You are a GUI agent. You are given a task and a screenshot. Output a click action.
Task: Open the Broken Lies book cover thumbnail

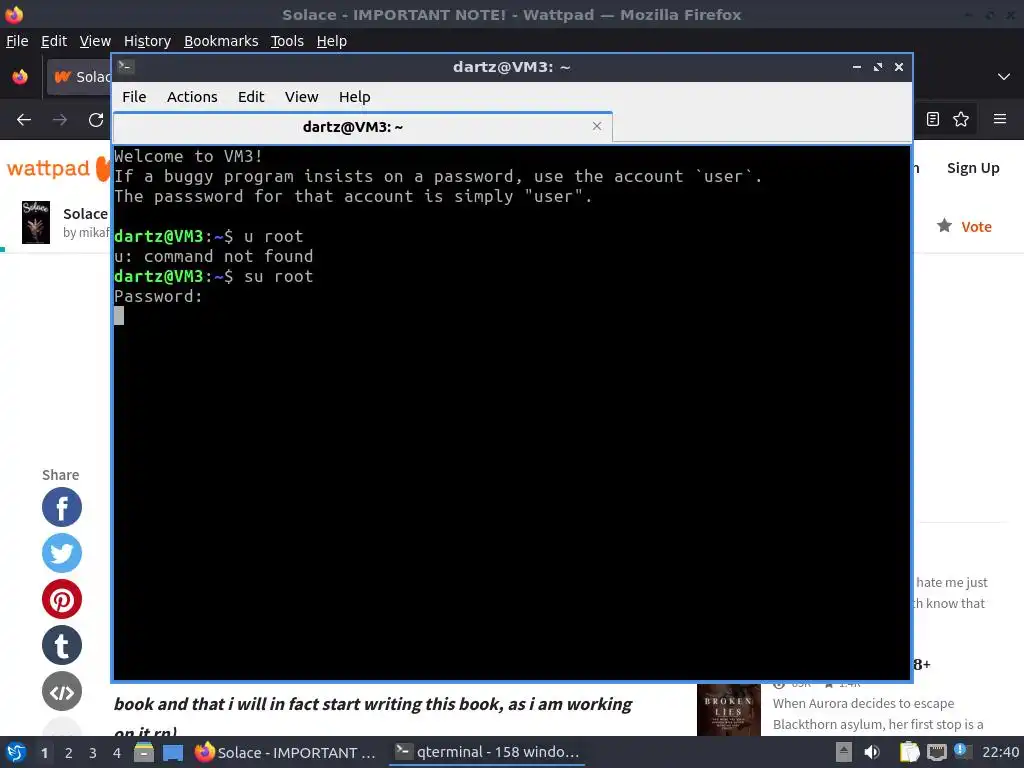(729, 710)
